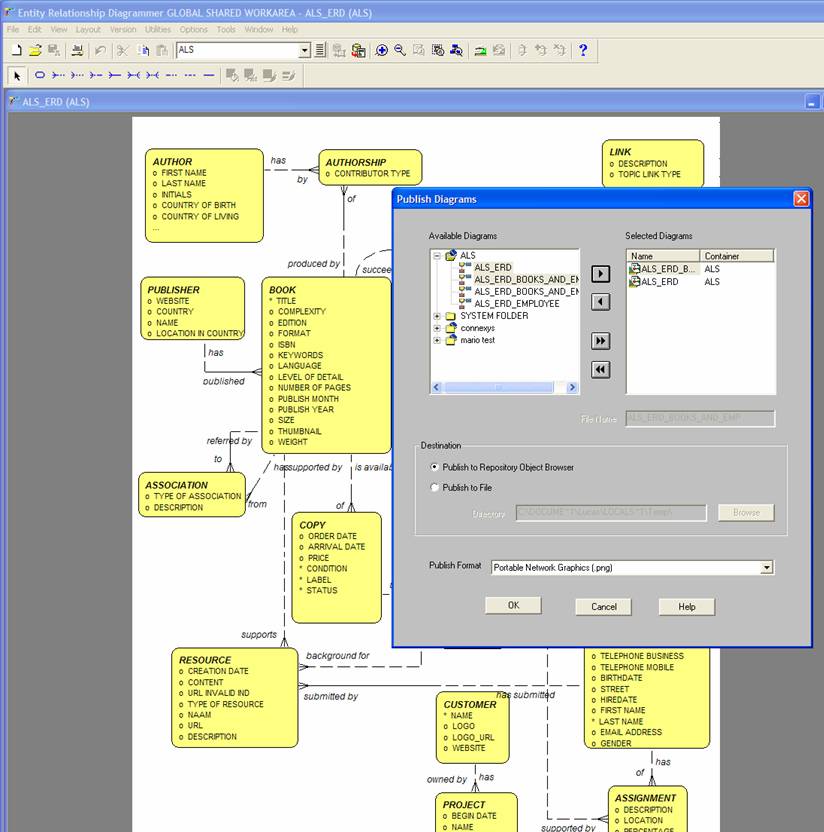Expand the SYSTEM FOLDER tree node

pos(437,316)
